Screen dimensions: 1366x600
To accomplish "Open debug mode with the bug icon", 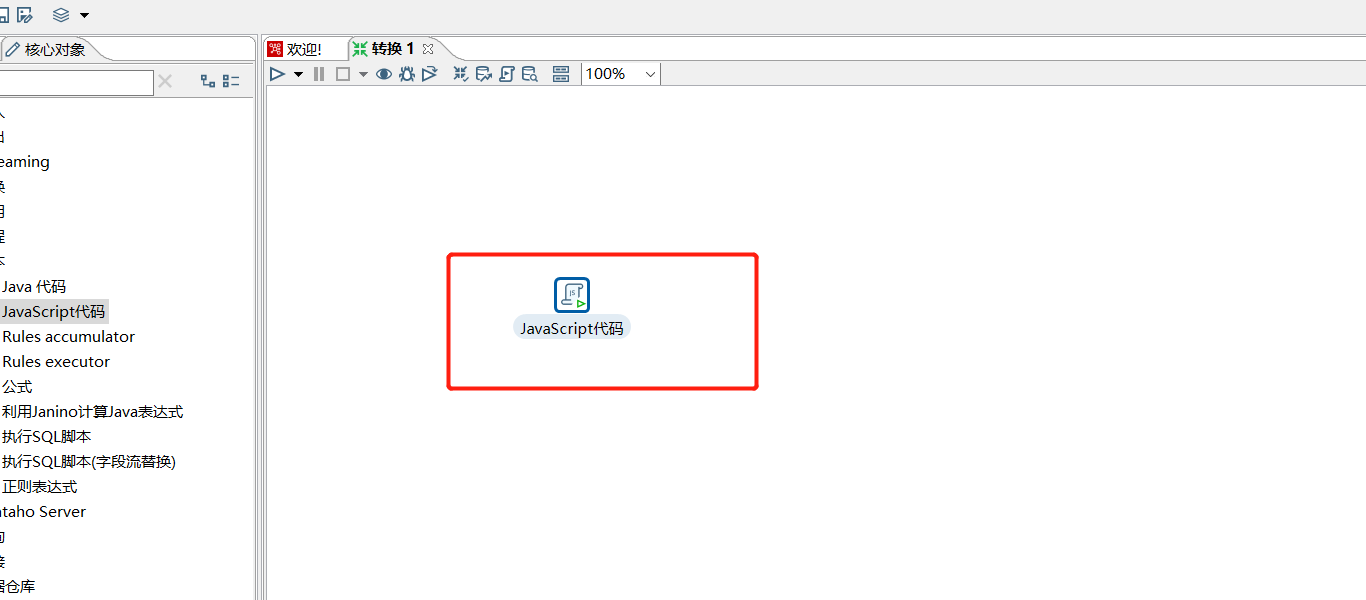I will coord(407,74).
